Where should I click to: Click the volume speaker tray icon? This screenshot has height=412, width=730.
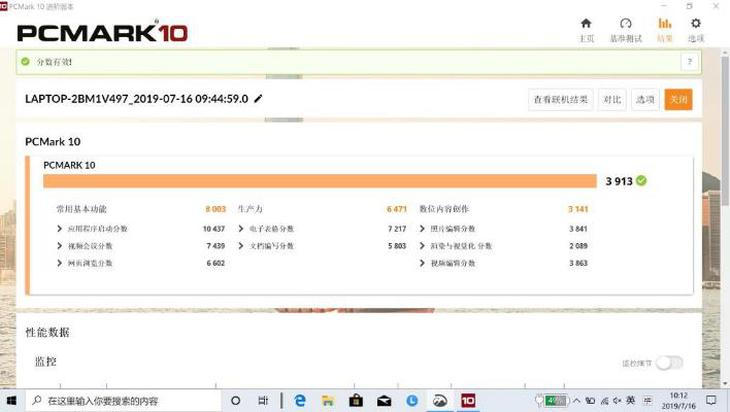tap(617, 400)
